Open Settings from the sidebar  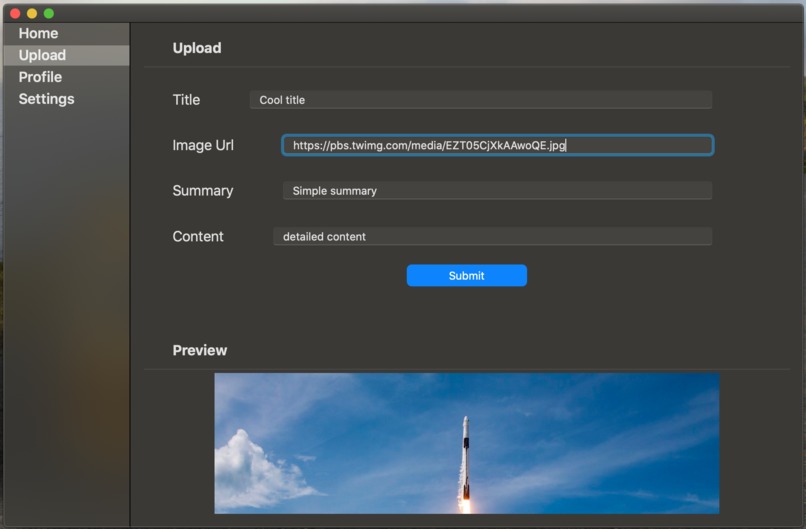pyautogui.click(x=66, y=99)
